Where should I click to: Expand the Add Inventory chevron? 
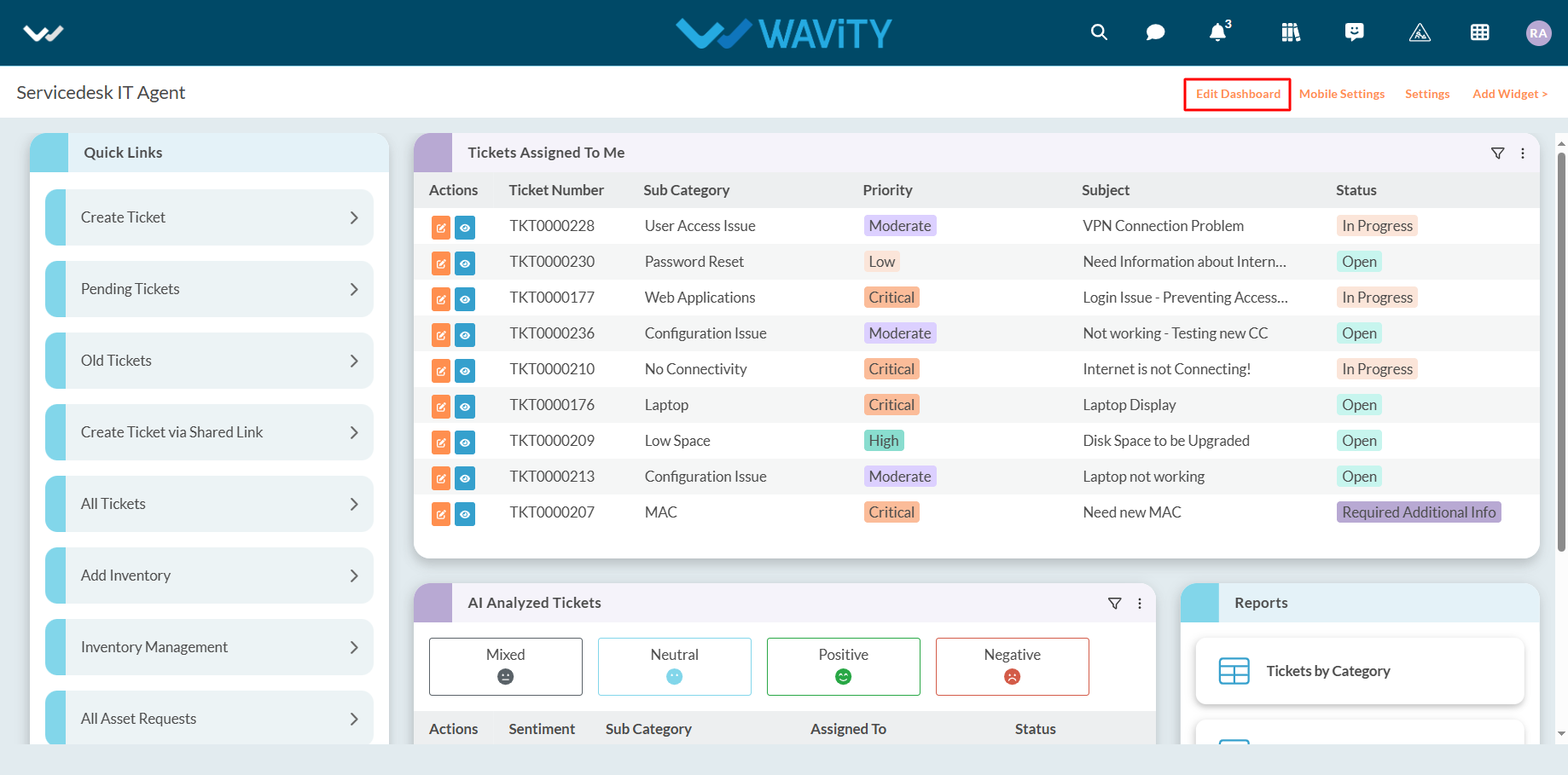(x=354, y=575)
